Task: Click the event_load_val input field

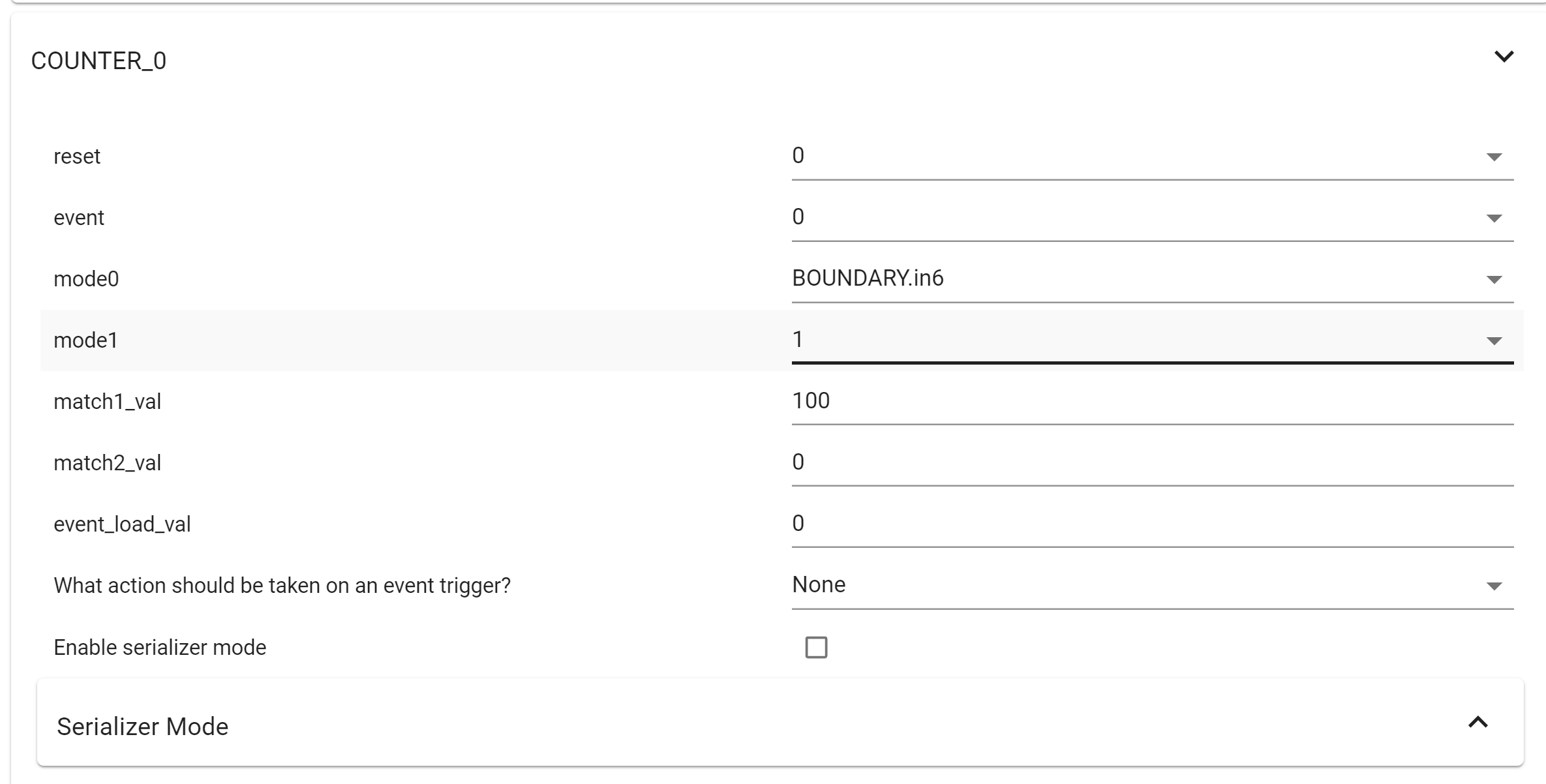Action: [1151, 524]
